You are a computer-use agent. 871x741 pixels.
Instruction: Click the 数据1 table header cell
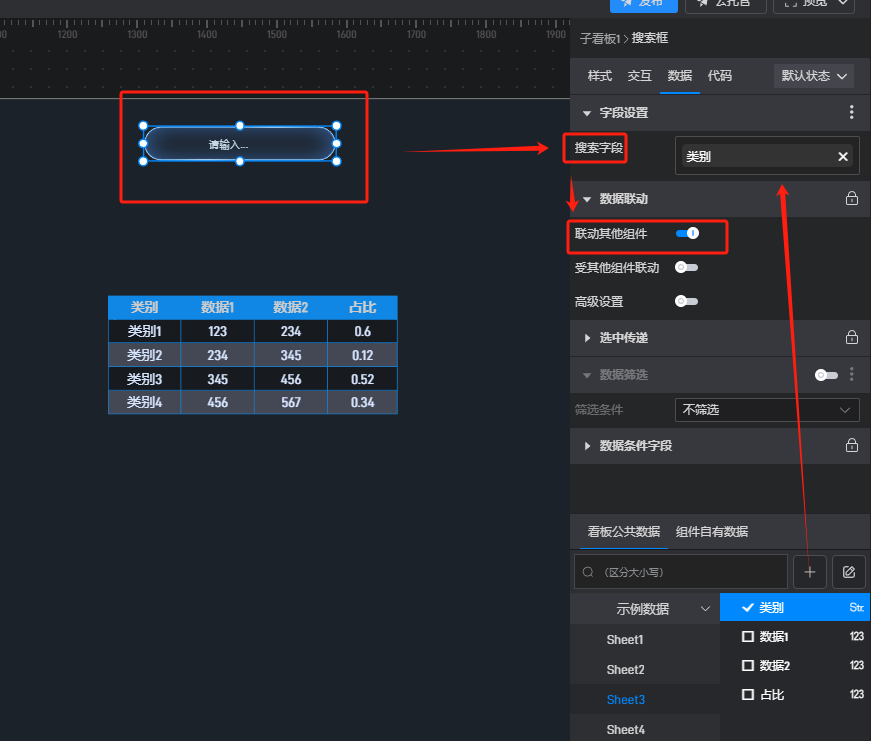(x=217, y=307)
